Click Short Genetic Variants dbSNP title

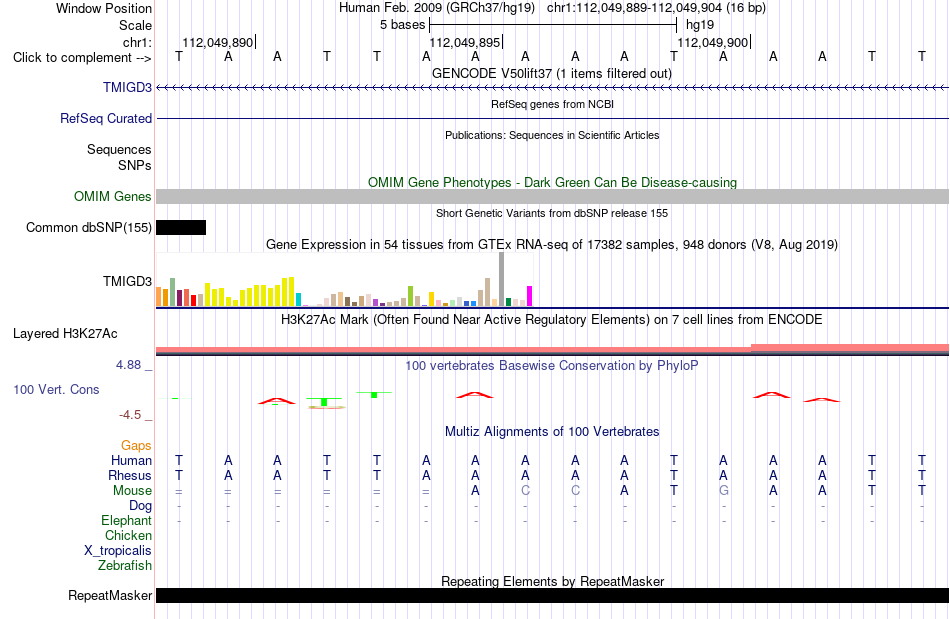[x=552, y=213]
